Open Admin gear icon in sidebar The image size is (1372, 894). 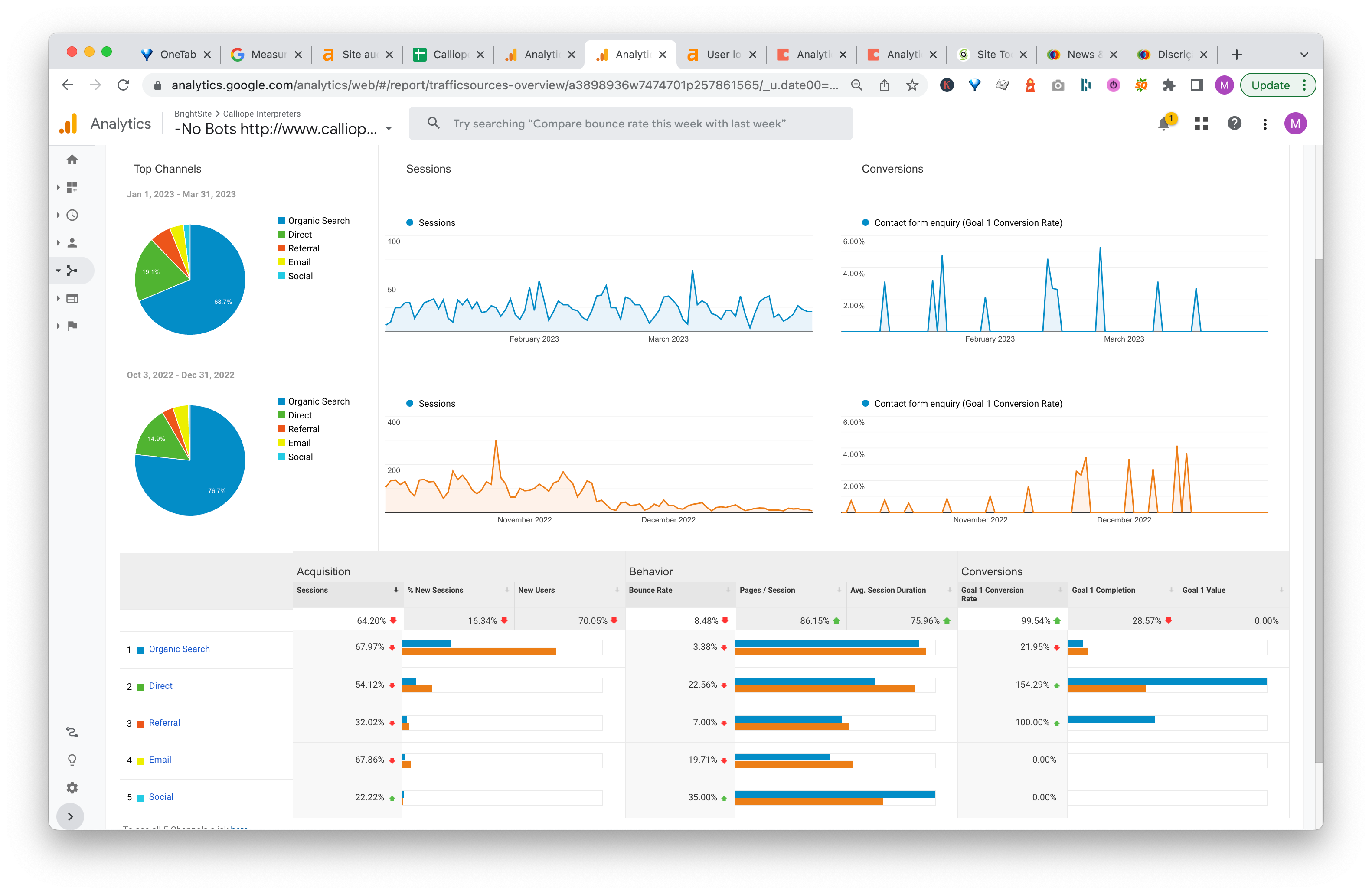pos(72,787)
